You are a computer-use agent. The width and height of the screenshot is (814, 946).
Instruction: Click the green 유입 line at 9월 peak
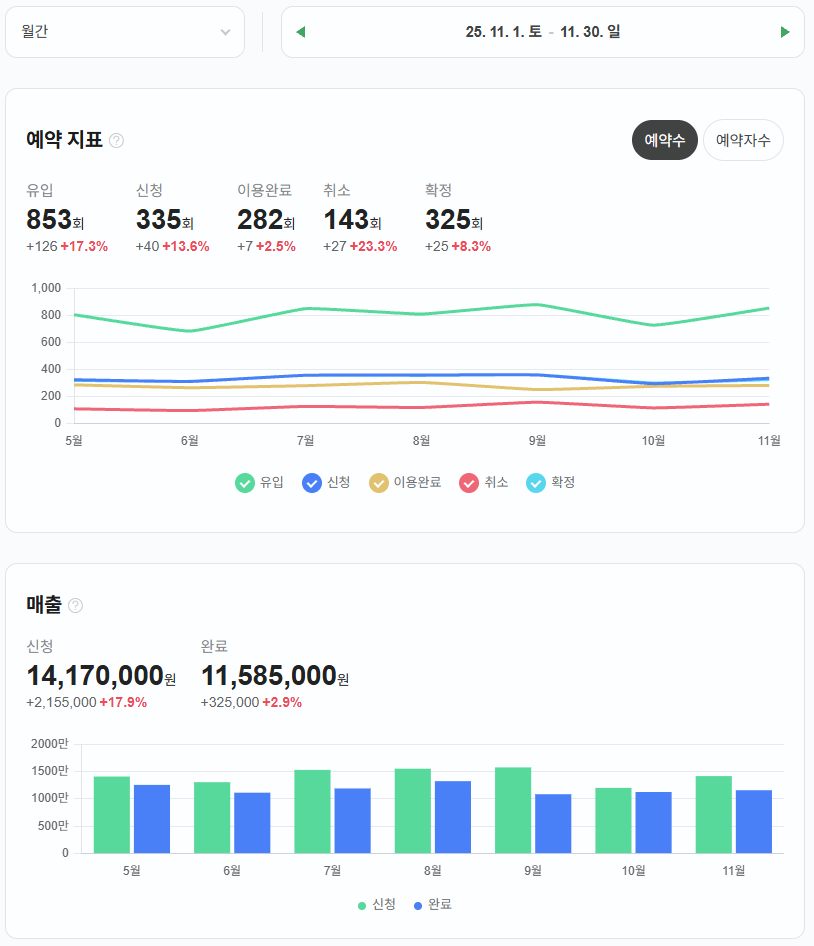pyautogui.click(x=537, y=305)
